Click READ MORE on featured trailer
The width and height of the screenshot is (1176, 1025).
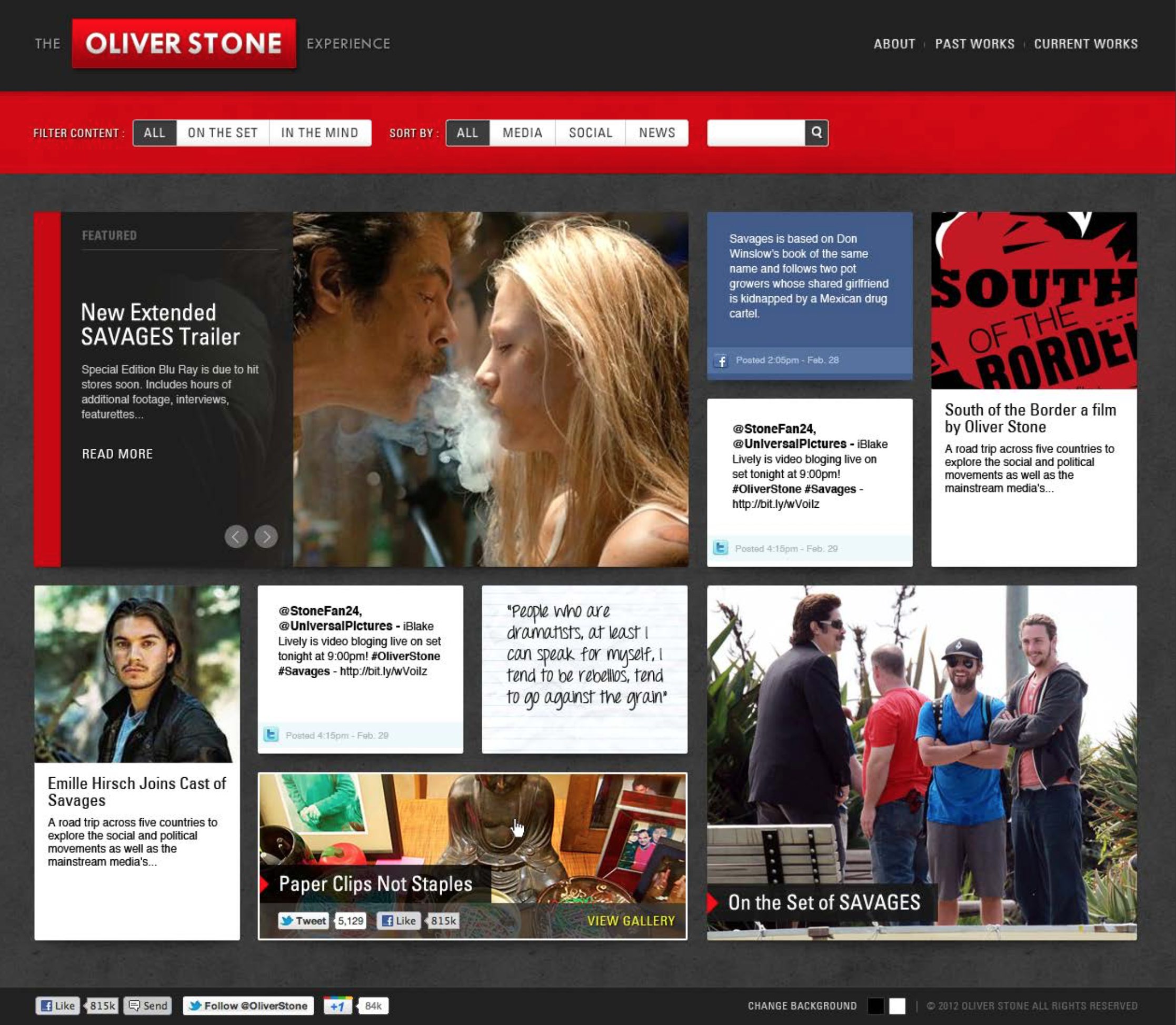point(117,454)
